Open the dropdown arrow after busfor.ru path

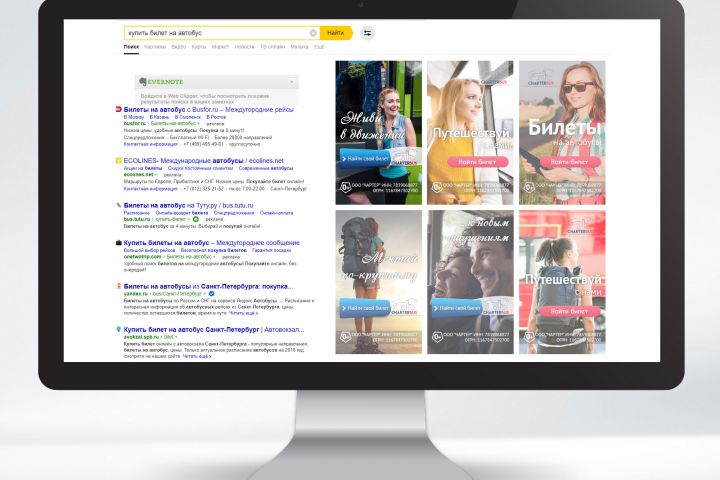click(x=198, y=124)
